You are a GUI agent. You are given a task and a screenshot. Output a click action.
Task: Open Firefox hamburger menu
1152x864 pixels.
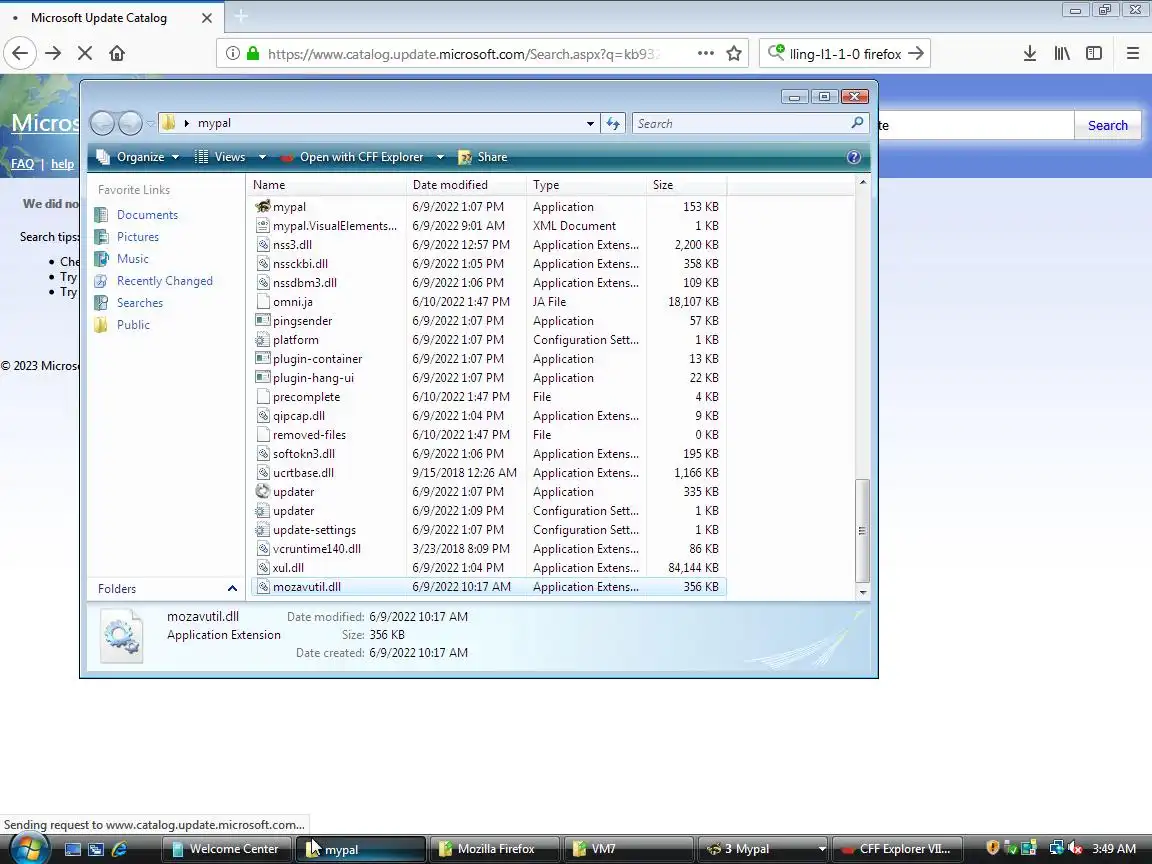pos(1132,53)
